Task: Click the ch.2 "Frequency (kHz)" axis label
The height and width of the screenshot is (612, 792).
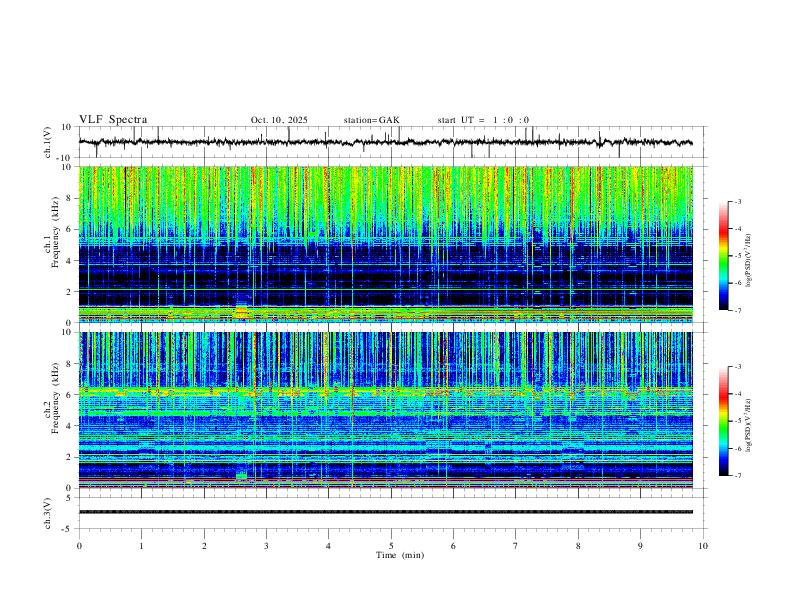Action: tap(56, 398)
